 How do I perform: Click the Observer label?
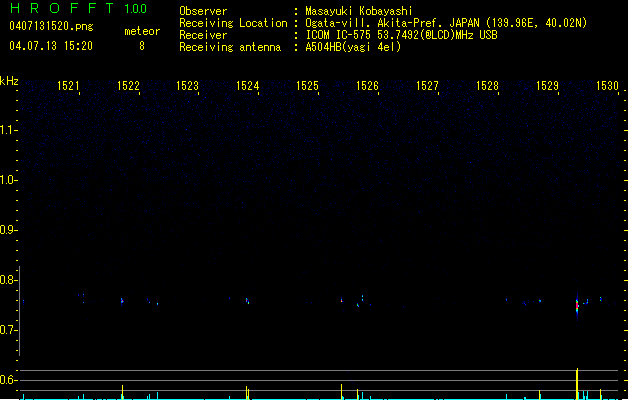click(x=203, y=11)
